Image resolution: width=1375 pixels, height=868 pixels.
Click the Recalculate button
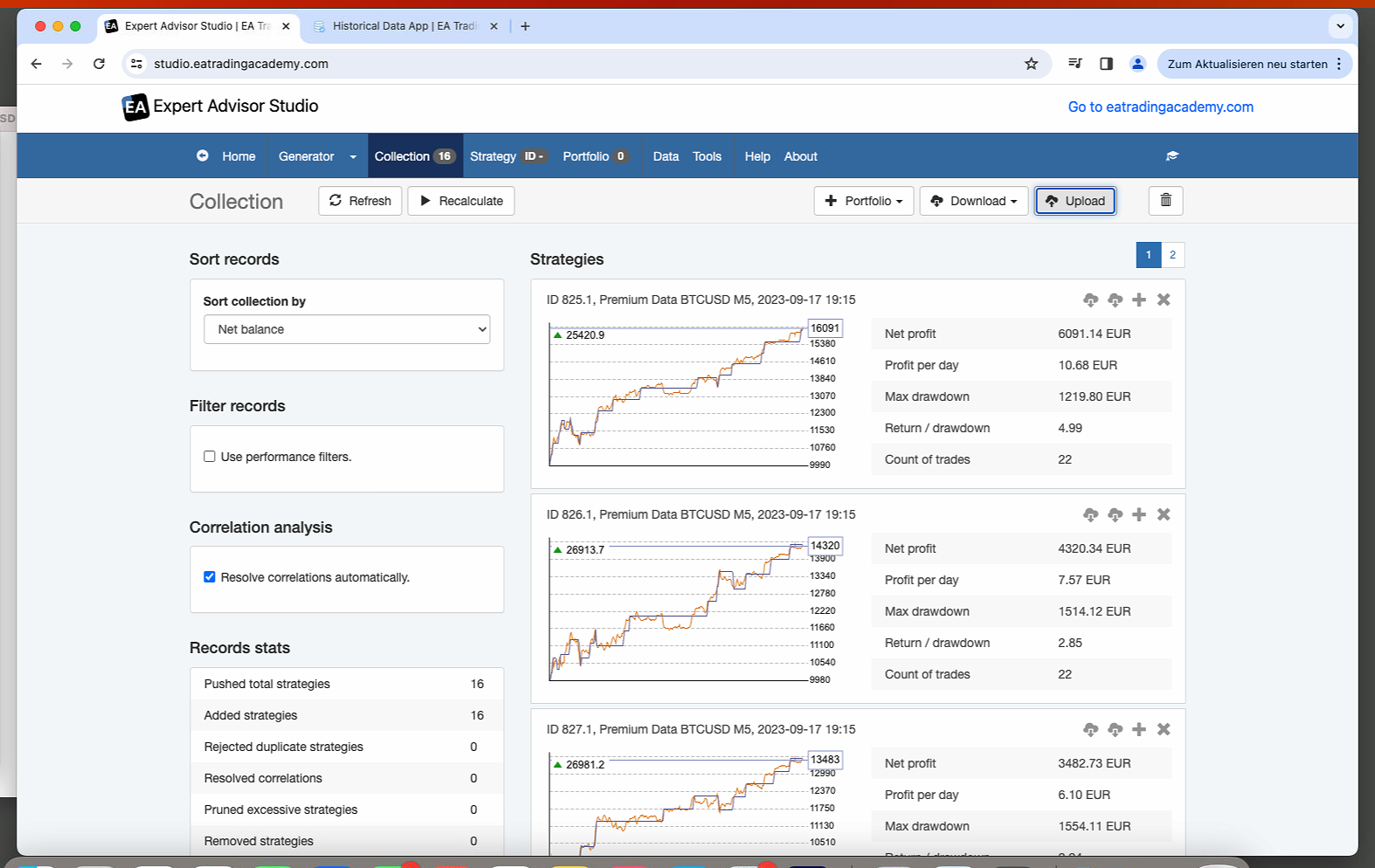[x=461, y=201]
